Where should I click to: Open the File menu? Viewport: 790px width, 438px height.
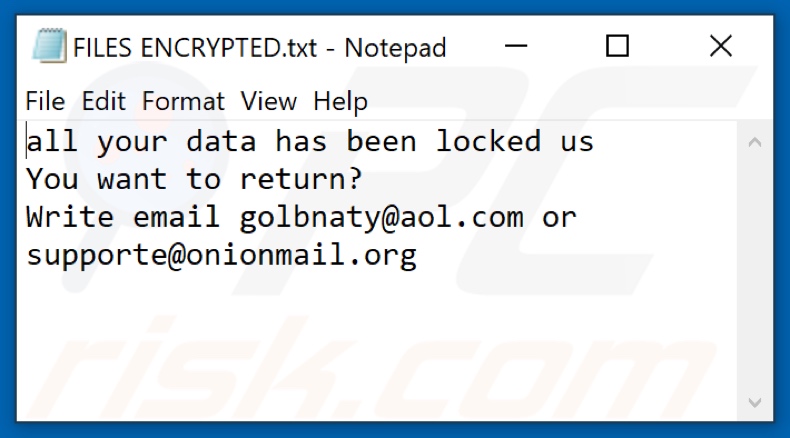[45, 101]
